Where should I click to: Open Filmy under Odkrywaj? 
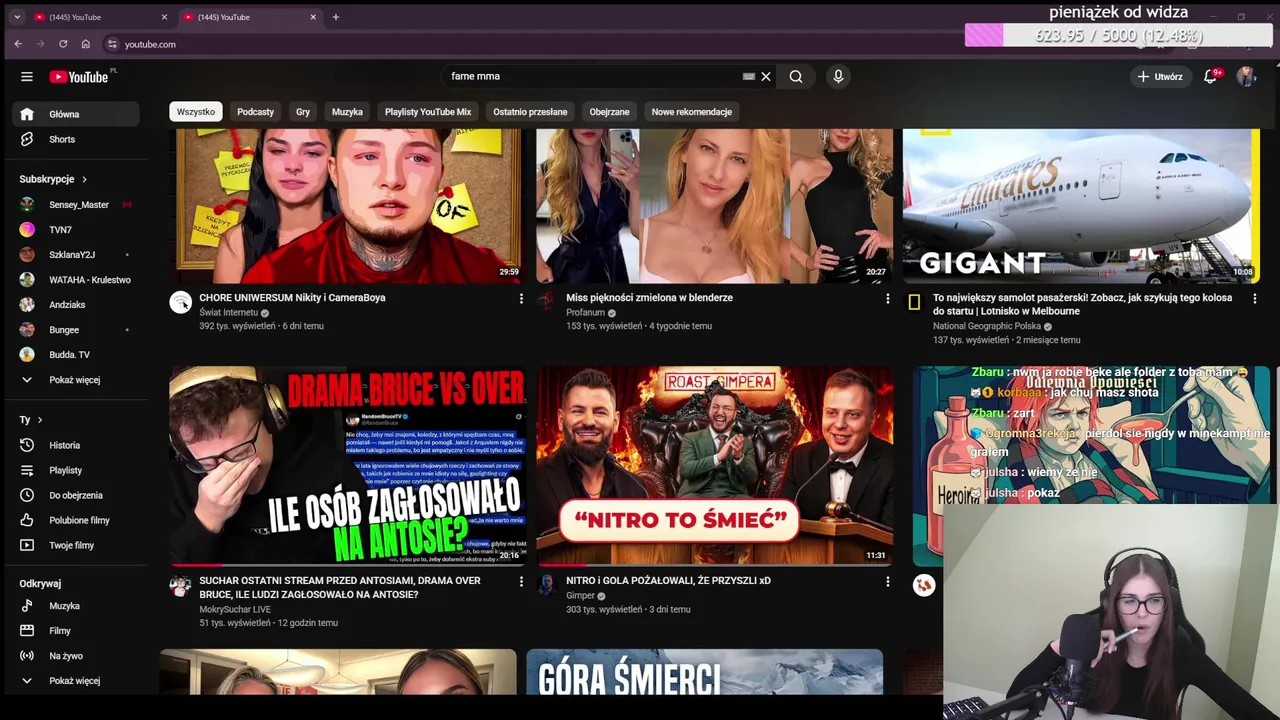76,631
